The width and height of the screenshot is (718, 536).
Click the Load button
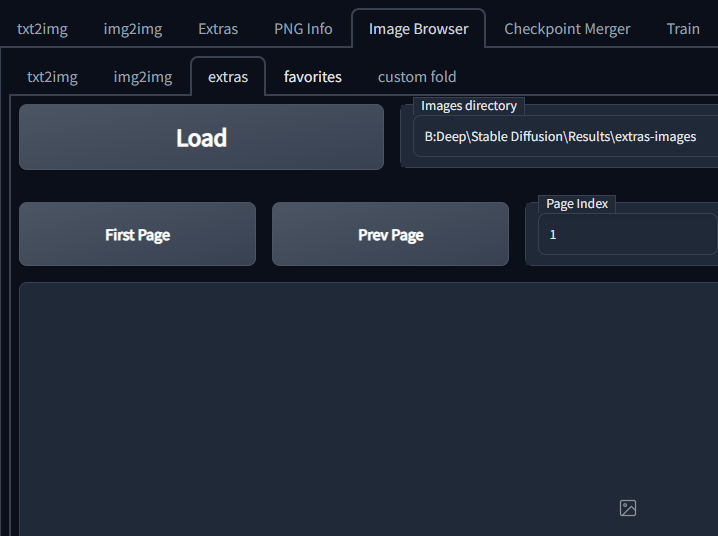(201, 137)
